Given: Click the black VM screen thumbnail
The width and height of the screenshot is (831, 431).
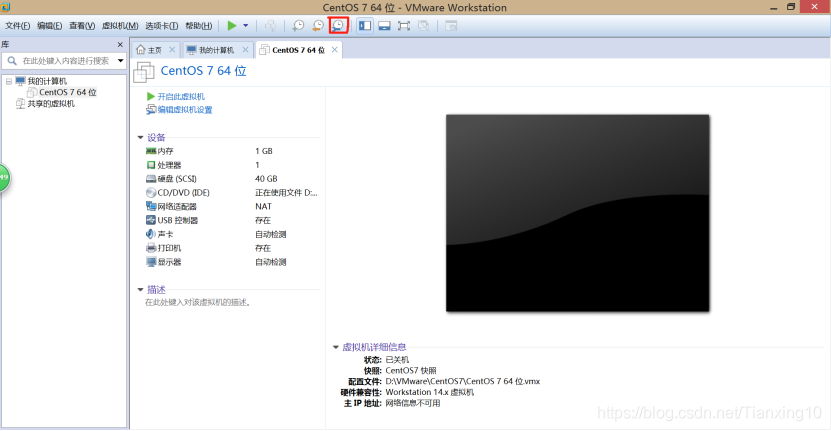Looking at the screenshot, I should pos(578,213).
